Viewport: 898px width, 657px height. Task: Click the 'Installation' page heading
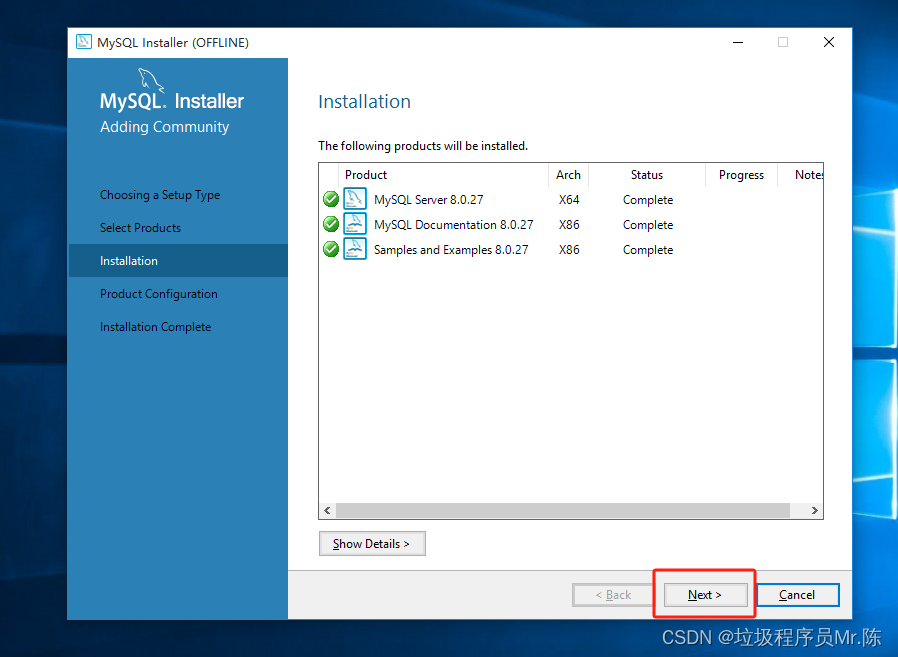[364, 101]
